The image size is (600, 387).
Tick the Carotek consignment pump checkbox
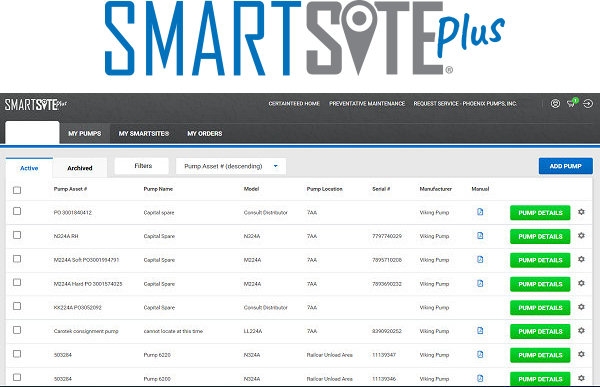(17, 330)
